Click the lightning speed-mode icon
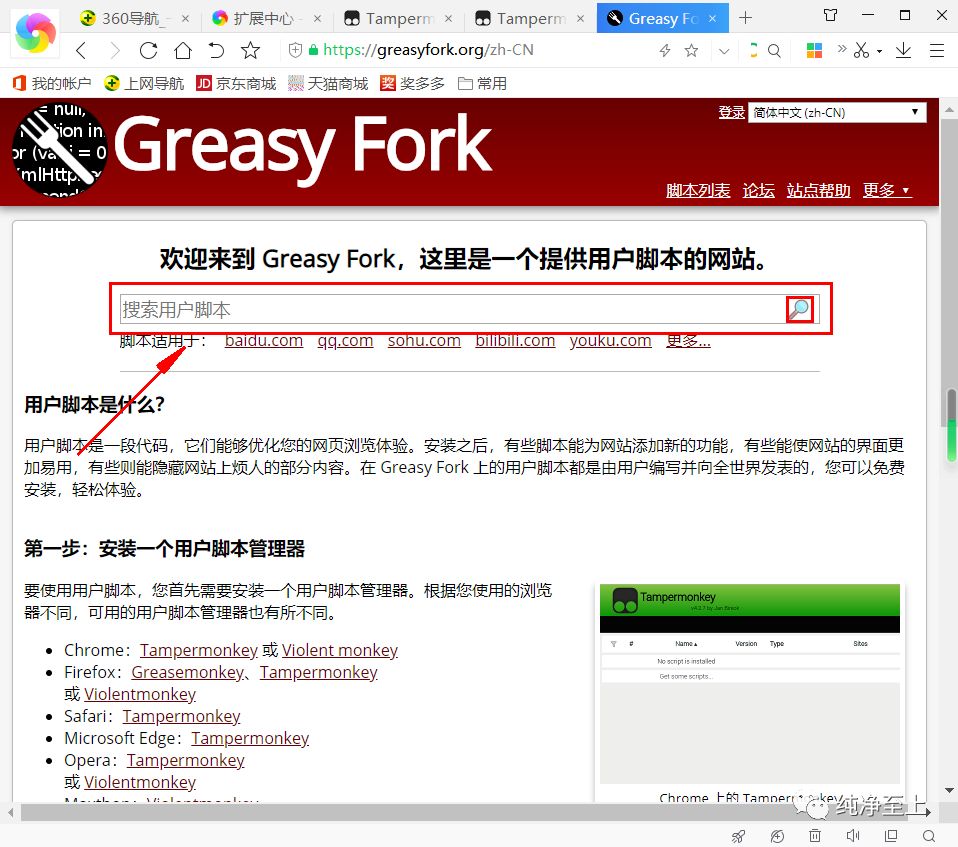The image size is (958, 847). point(665,50)
